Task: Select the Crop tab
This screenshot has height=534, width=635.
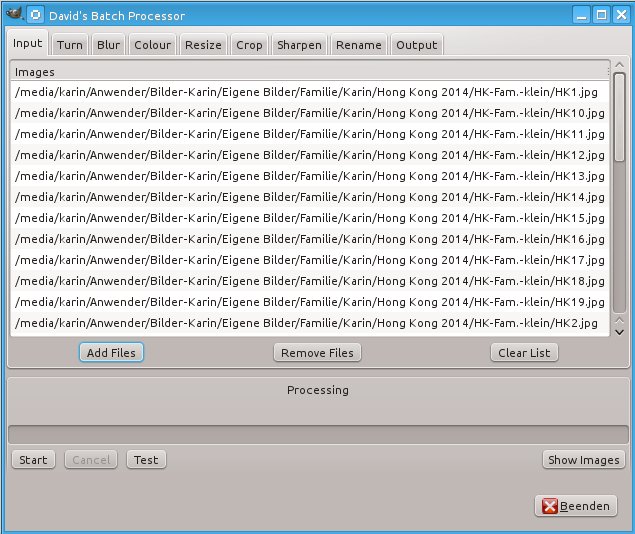Action: [x=249, y=45]
